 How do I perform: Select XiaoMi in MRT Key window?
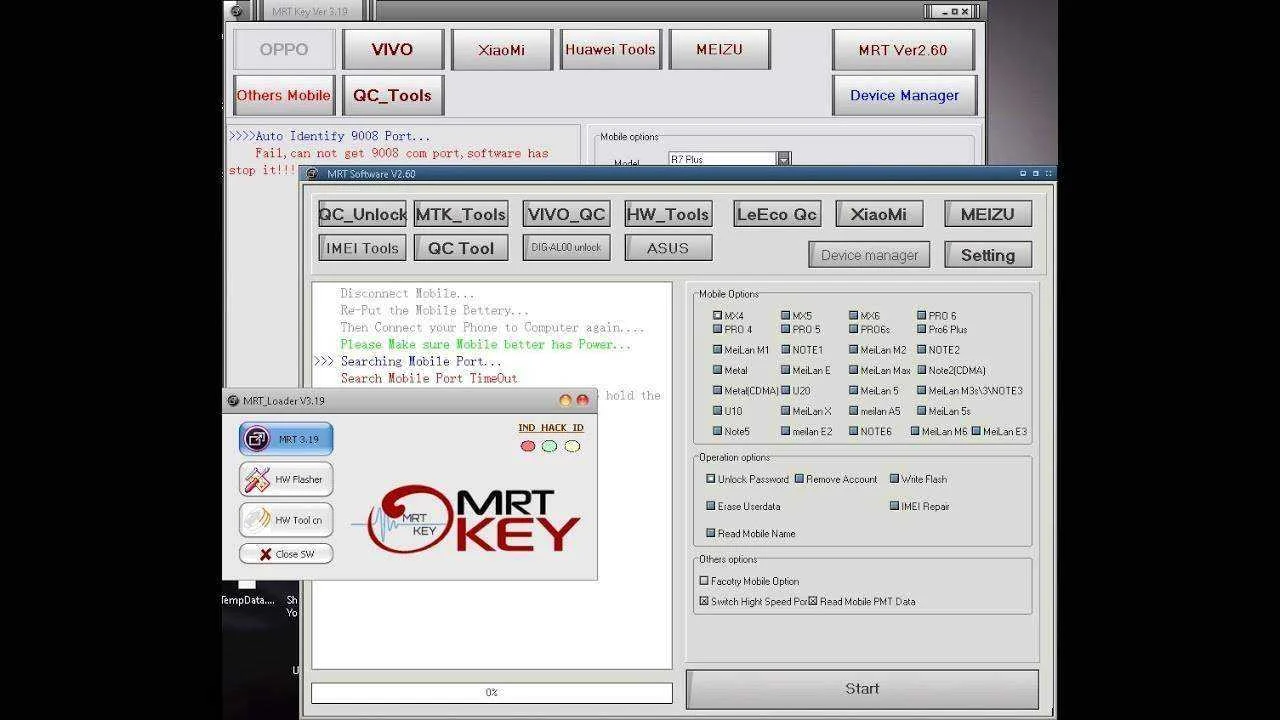click(x=501, y=49)
